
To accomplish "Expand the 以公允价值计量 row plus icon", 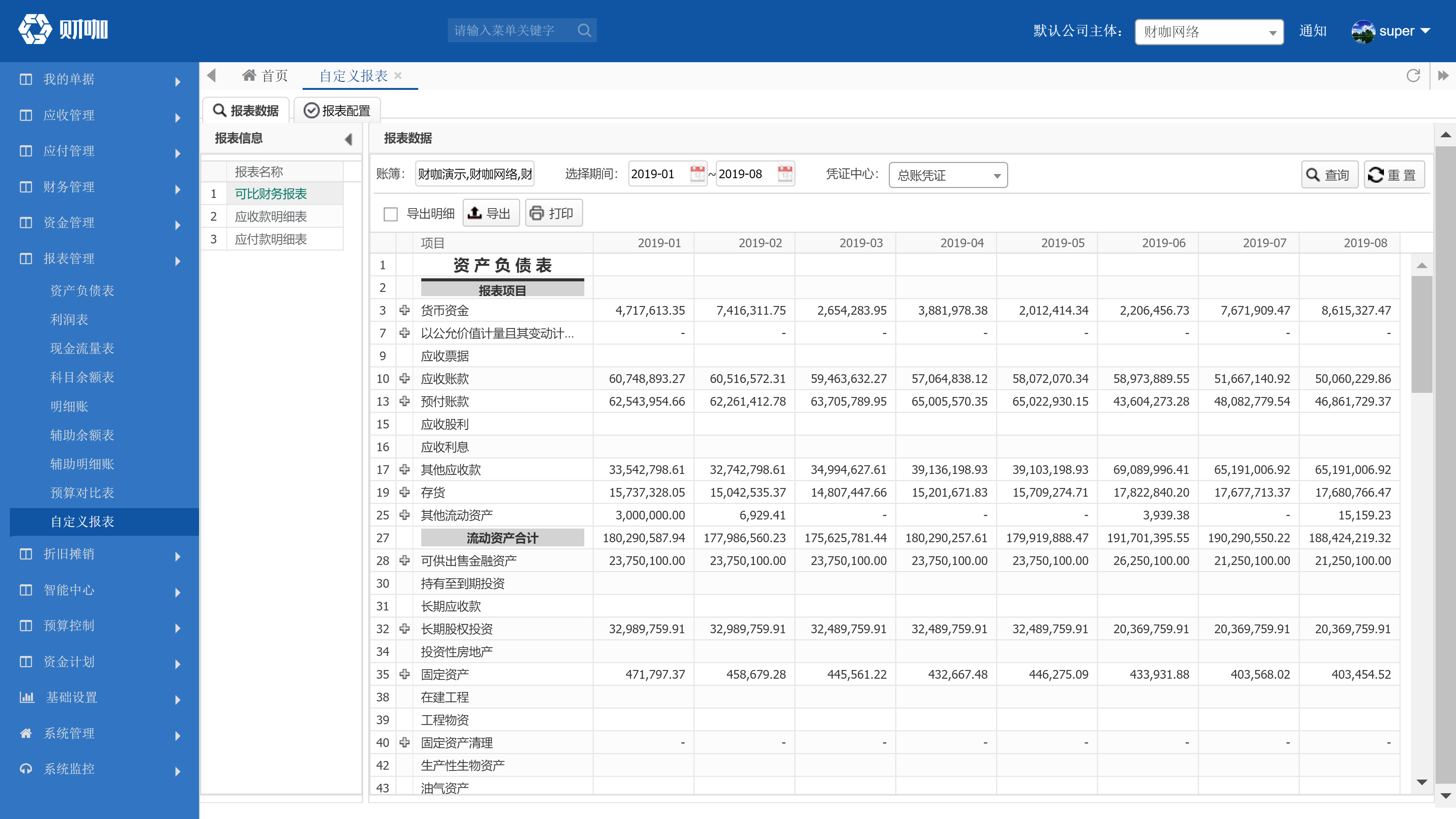I will point(405,333).
